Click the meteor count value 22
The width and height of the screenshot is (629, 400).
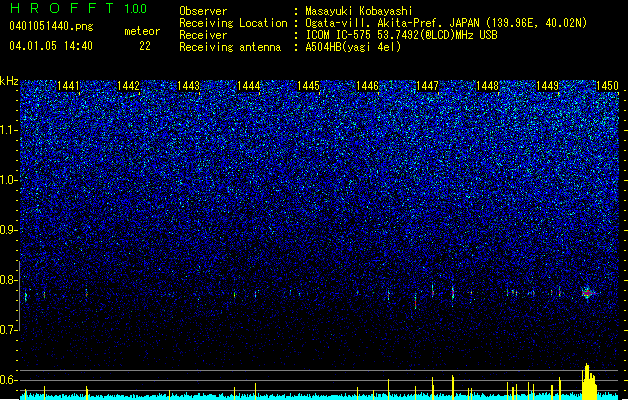tap(145, 46)
